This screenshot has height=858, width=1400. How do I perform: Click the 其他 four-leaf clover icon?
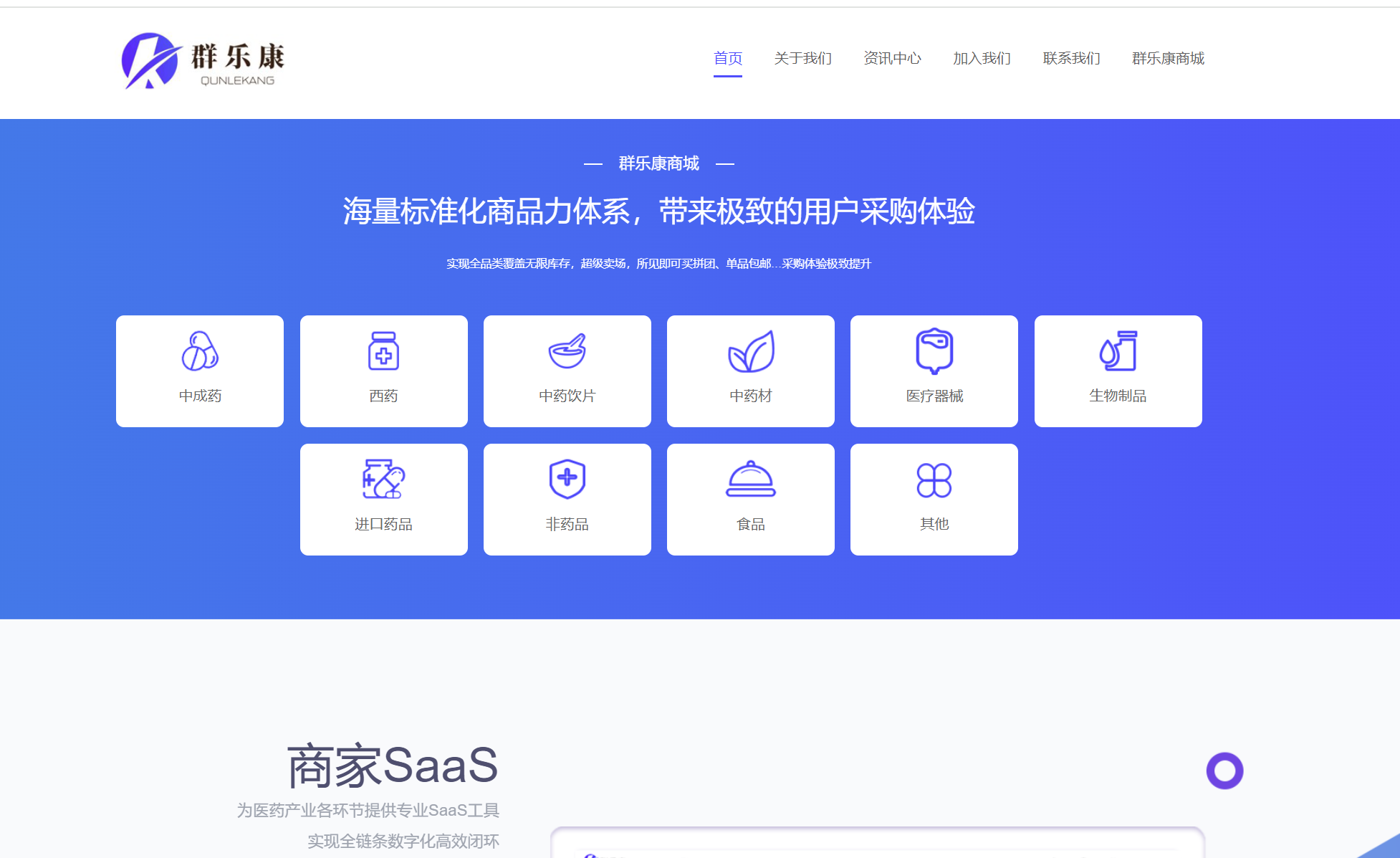pos(934,480)
